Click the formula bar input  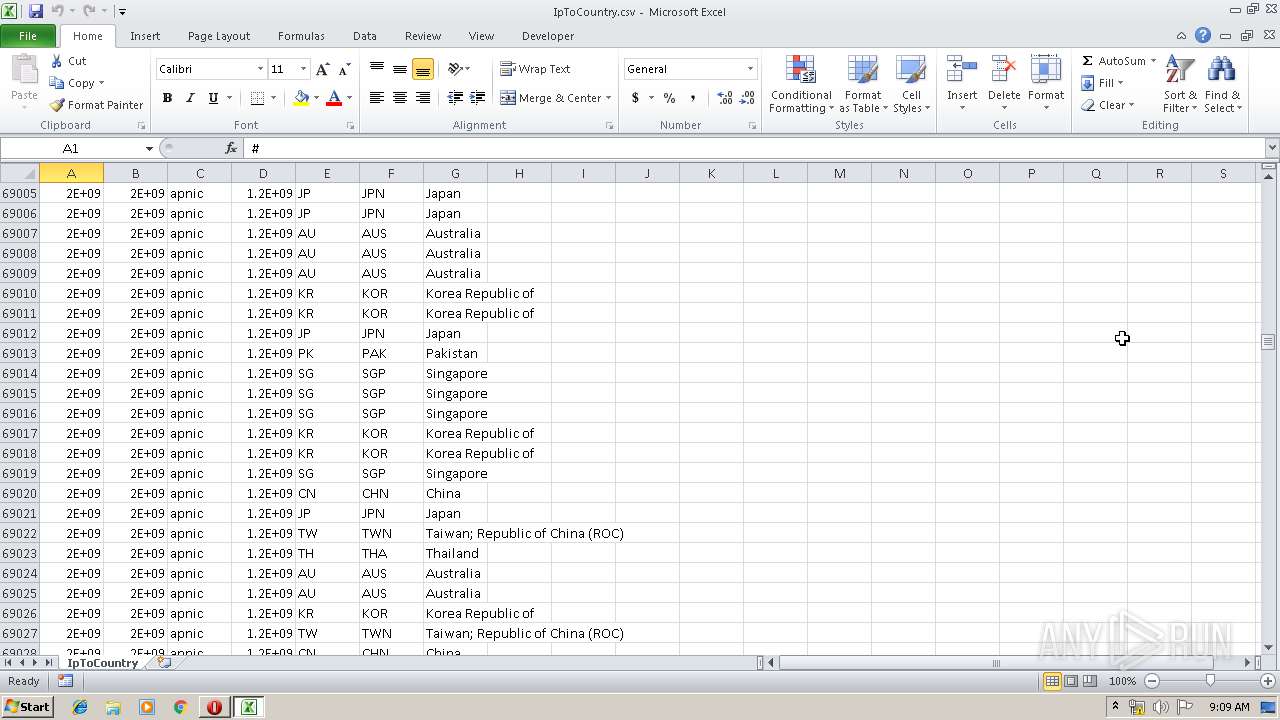click(x=754, y=148)
